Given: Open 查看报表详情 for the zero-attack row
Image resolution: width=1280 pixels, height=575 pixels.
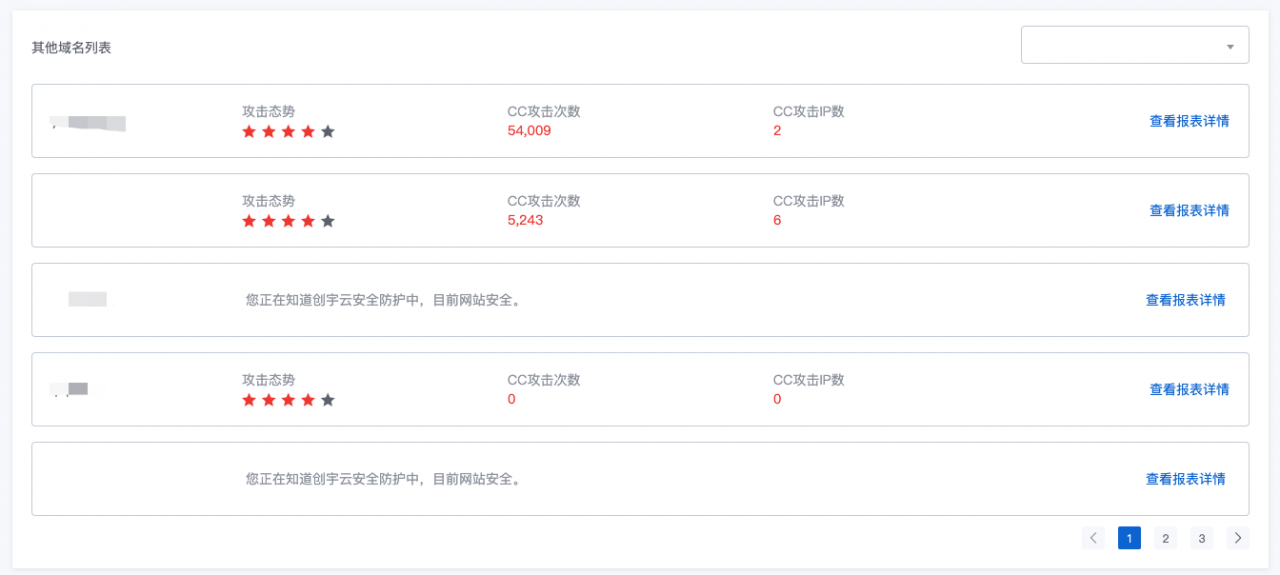Looking at the screenshot, I should (1189, 389).
